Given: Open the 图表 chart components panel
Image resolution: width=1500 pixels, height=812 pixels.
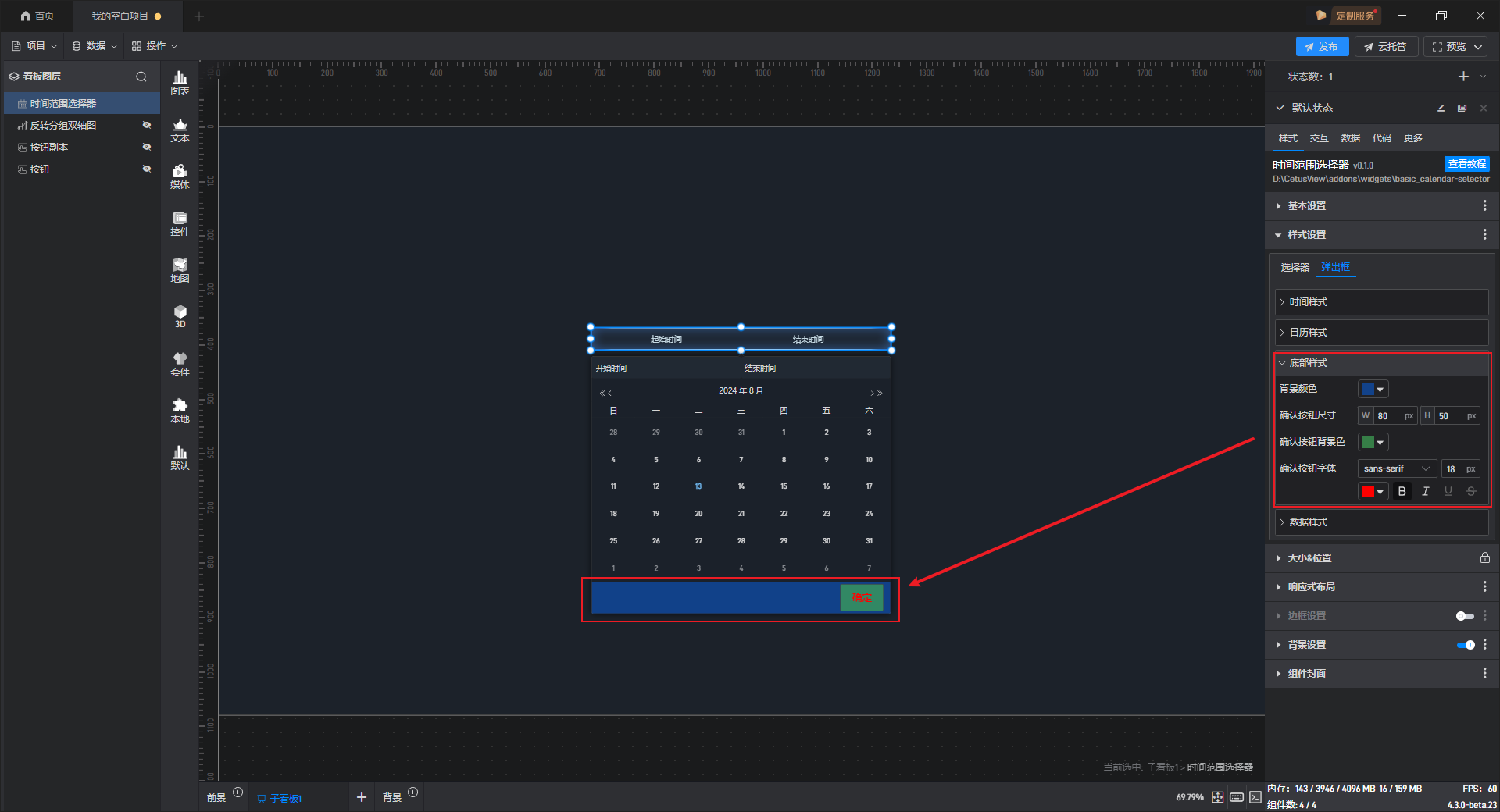Looking at the screenshot, I should (x=180, y=83).
